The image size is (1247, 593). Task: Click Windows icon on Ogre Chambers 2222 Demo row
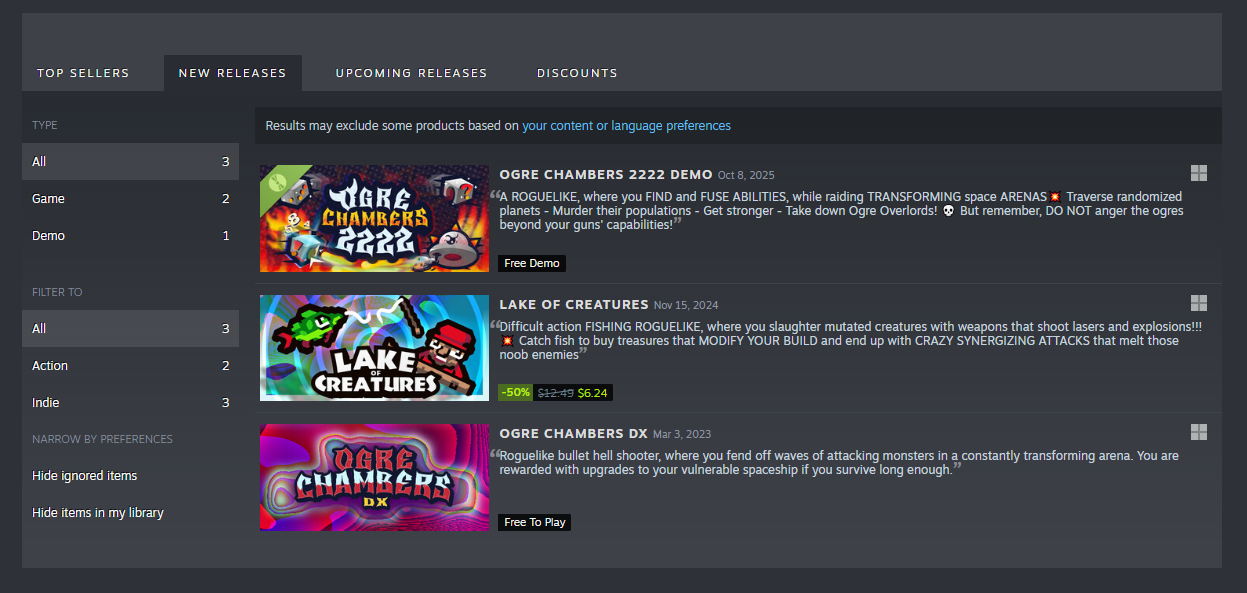[x=1199, y=173]
